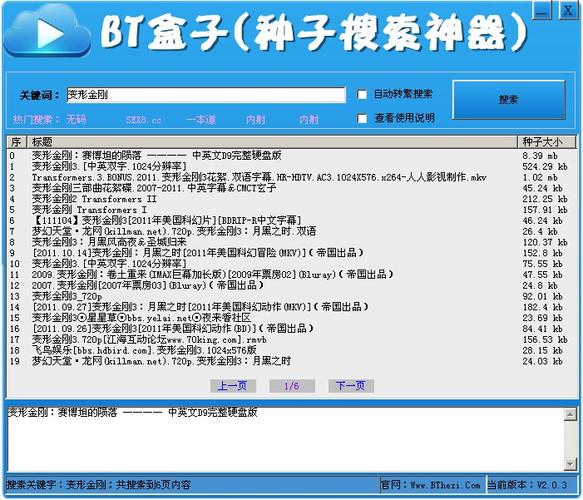Click scroll-down arrow in bottom text box
Image resolution: width=583 pixels, height=500 pixels.
570,464
